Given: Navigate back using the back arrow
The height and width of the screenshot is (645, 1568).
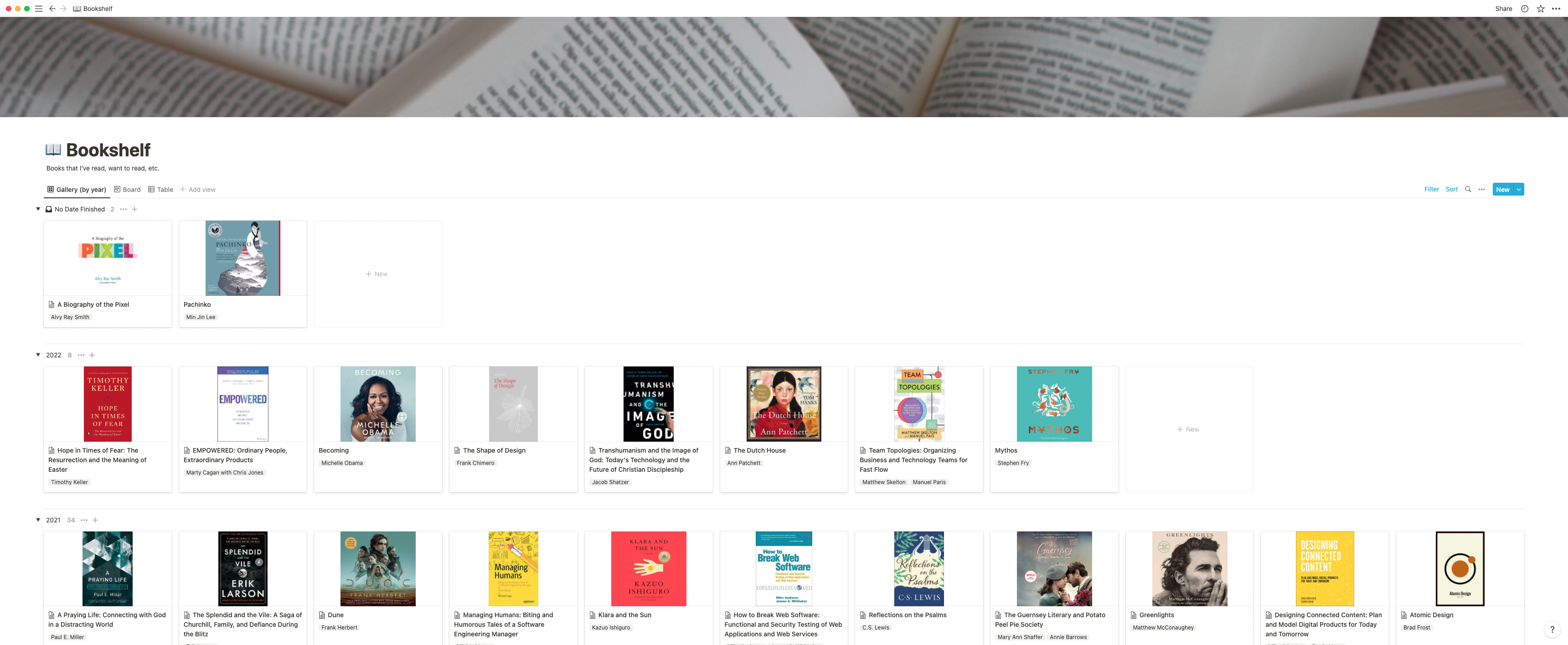Looking at the screenshot, I should 52,9.
